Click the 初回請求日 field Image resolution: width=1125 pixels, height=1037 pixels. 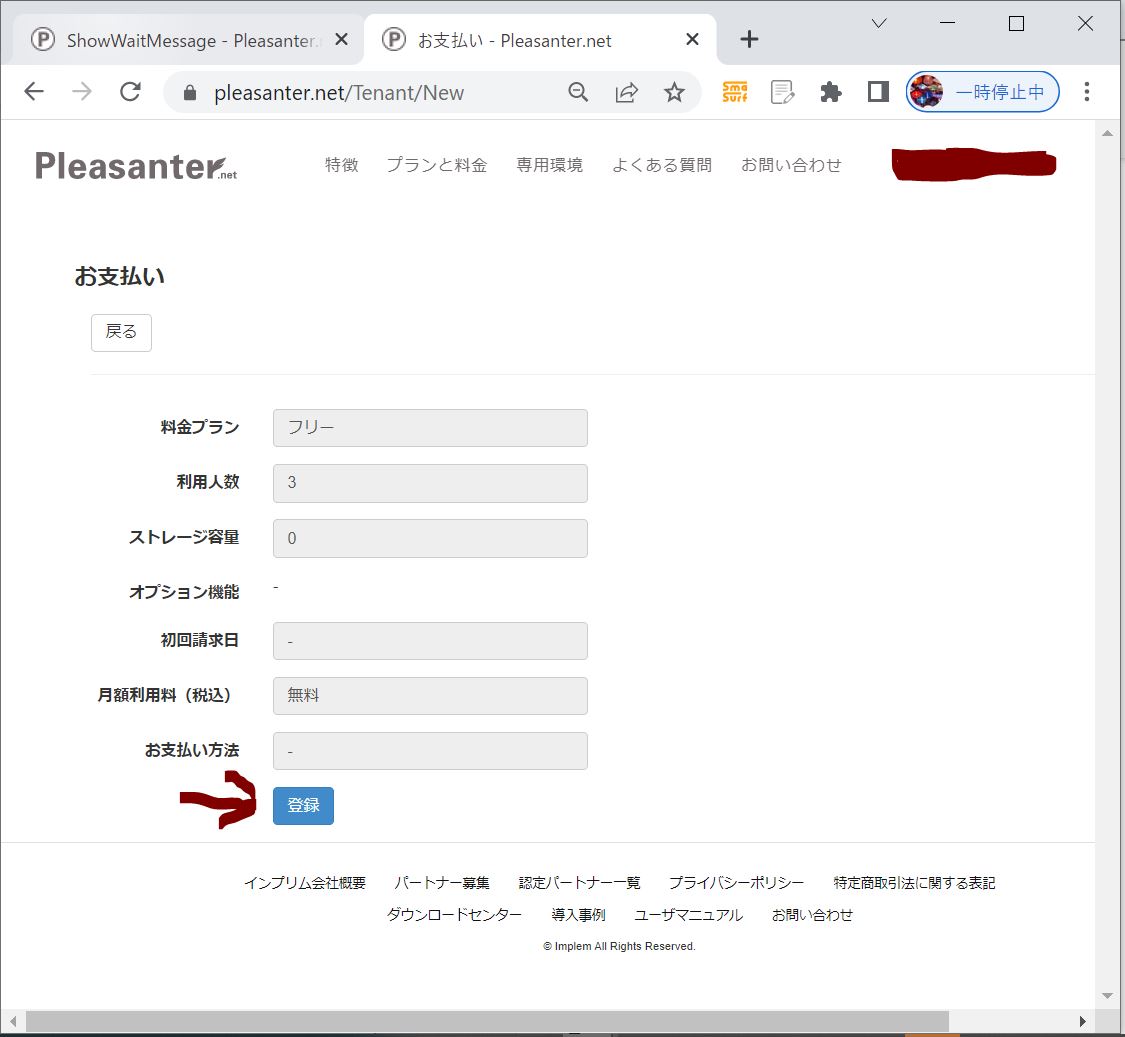tap(430, 641)
